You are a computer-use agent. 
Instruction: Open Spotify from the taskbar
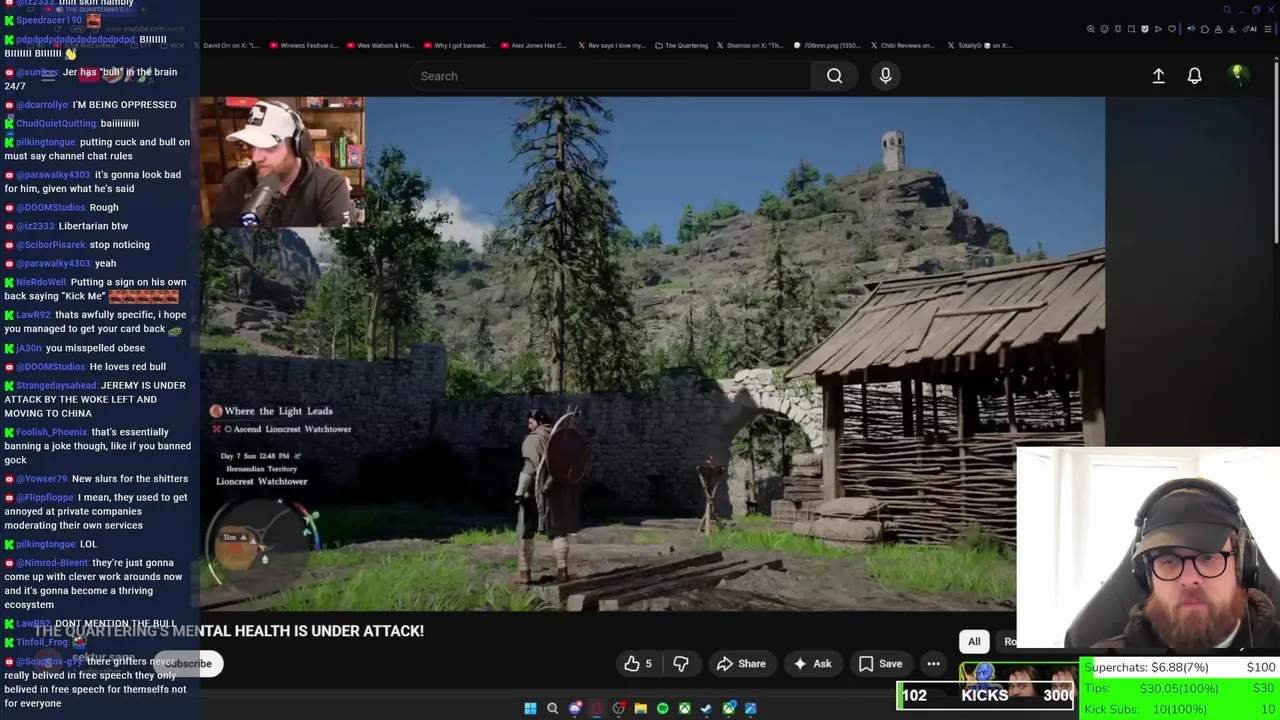point(663,709)
